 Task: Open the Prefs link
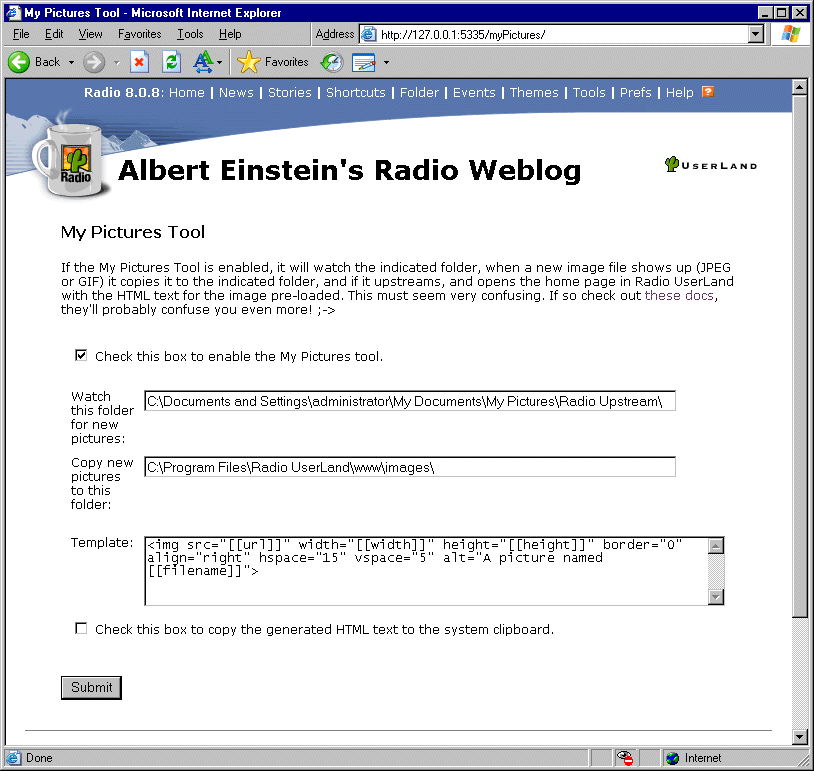click(x=635, y=92)
